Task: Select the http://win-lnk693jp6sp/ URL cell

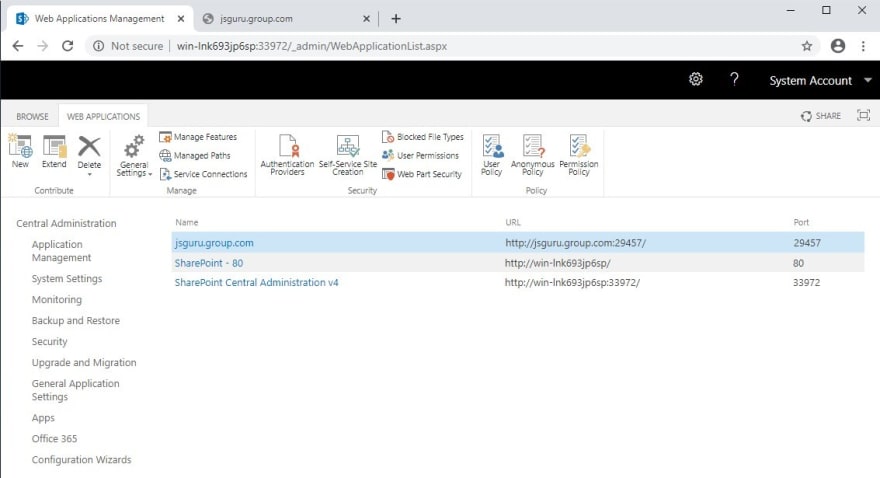Action: [x=557, y=263]
